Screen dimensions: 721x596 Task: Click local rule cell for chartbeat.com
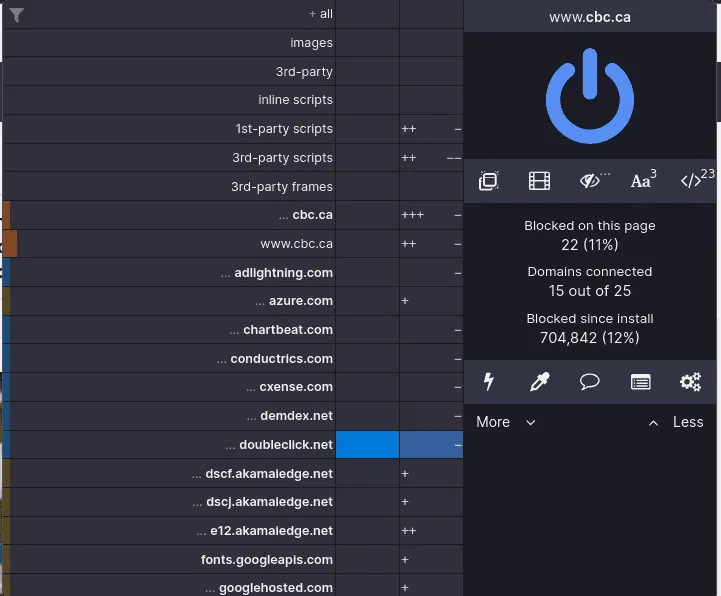pyautogui.click(x=431, y=330)
